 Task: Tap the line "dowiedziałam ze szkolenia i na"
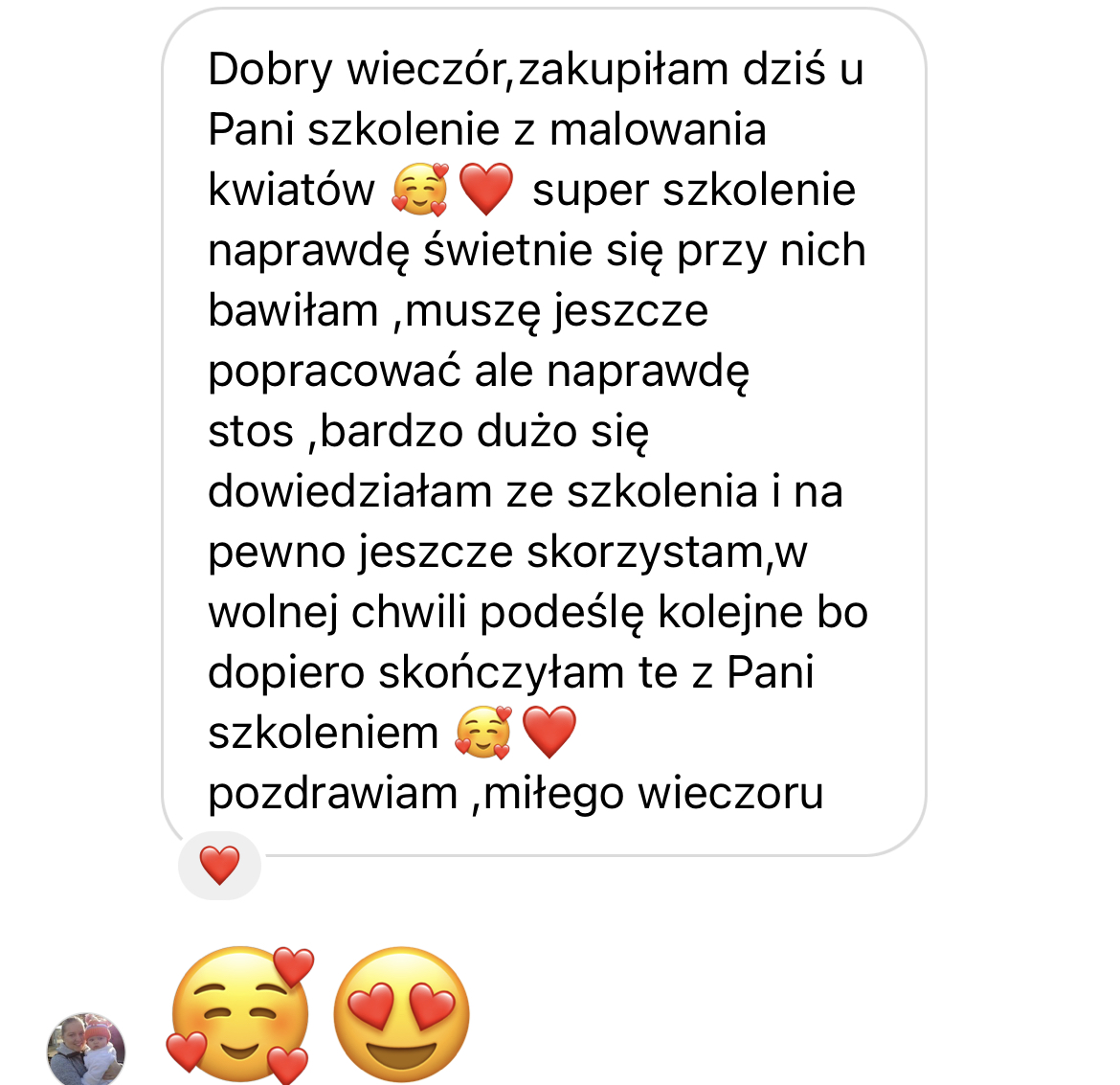point(526,492)
